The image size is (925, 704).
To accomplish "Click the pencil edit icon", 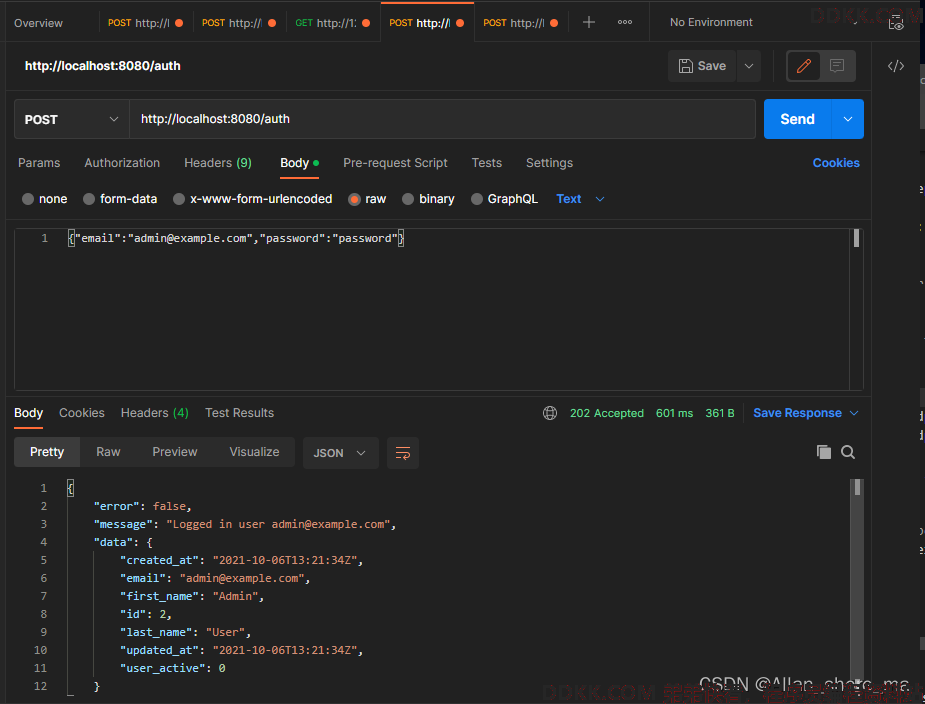I will (803, 66).
